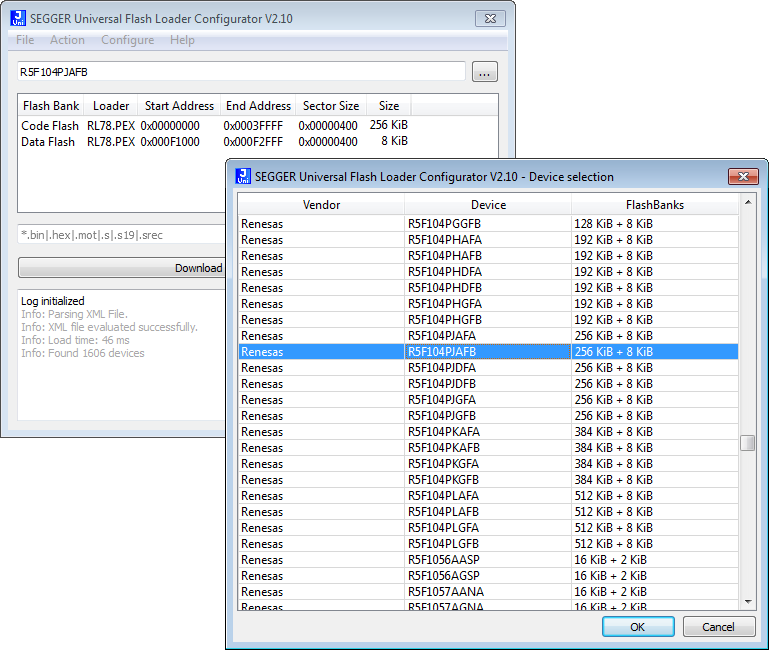Select device R5F104PJAFA

[488, 336]
